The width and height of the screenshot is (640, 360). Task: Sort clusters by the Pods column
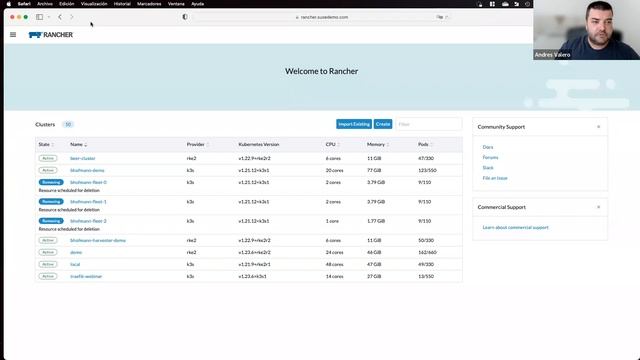(425, 144)
